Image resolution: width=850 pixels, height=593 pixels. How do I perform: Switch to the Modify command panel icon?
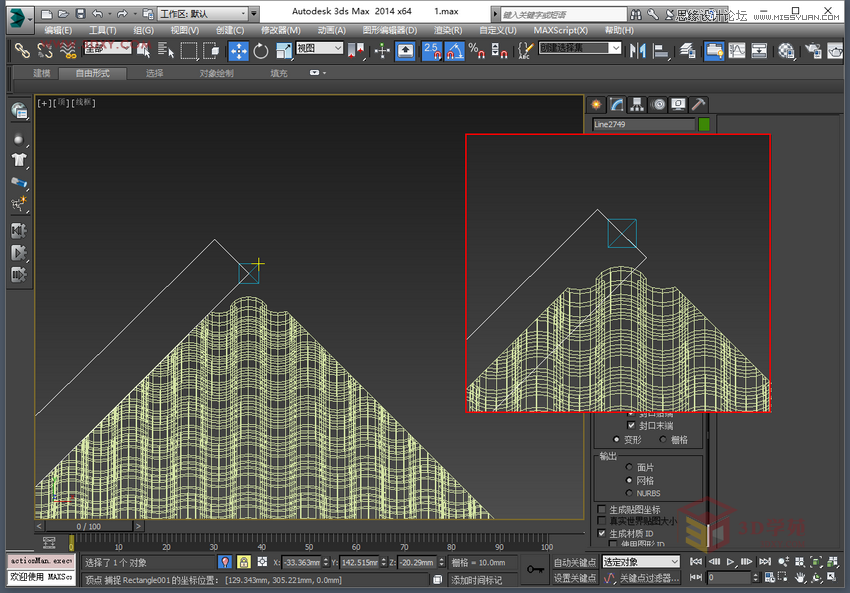(618, 104)
